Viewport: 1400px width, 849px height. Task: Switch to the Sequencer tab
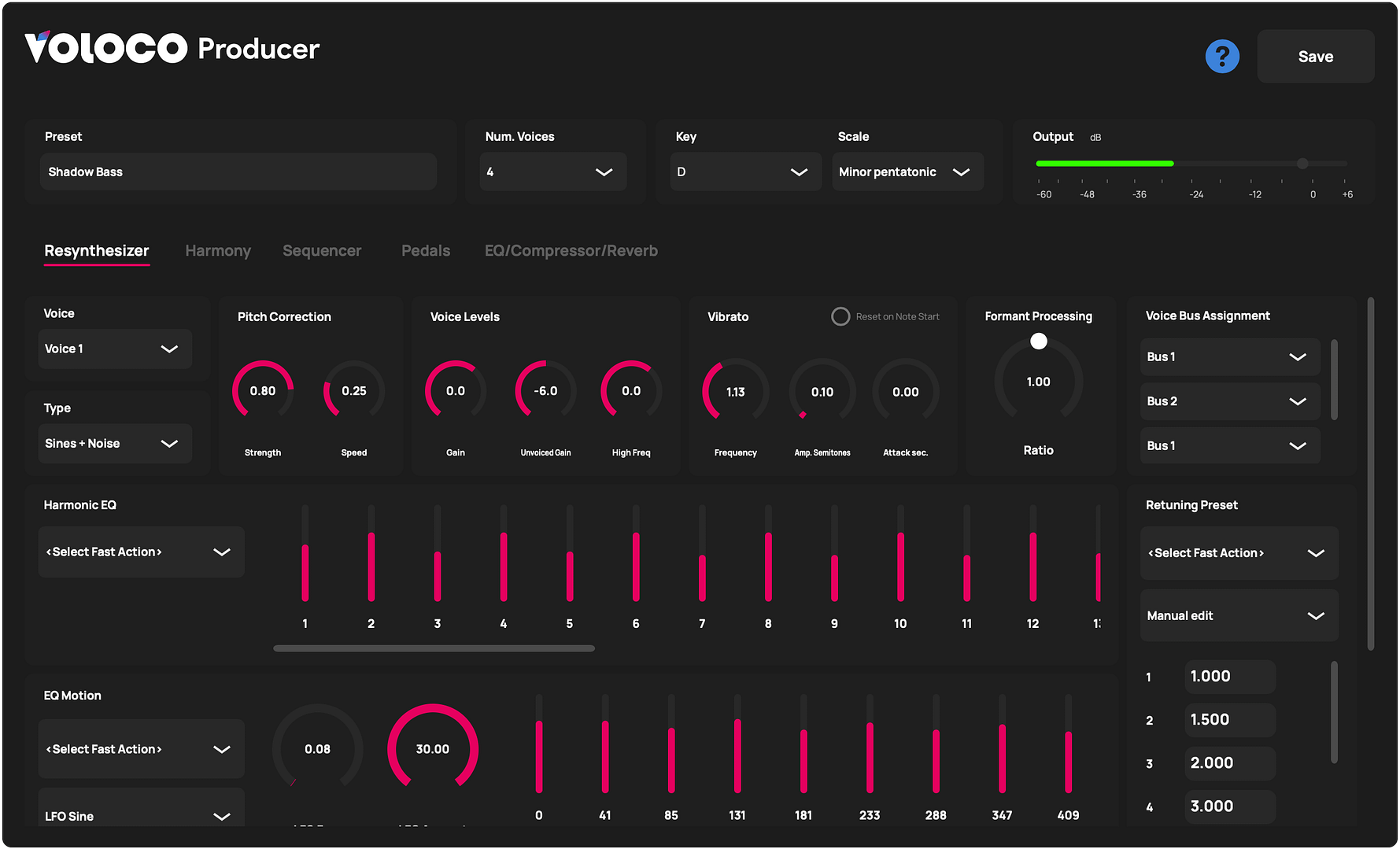coord(322,251)
